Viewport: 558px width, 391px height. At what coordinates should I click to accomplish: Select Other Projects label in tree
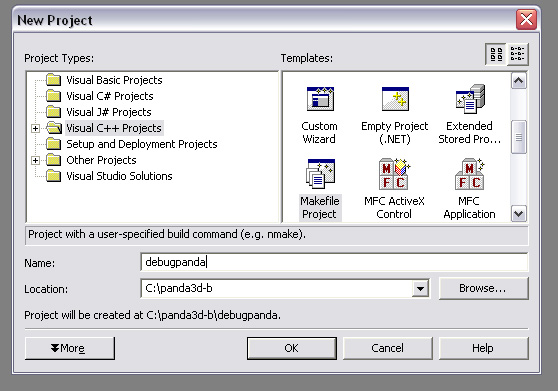pyautogui.click(x=101, y=160)
